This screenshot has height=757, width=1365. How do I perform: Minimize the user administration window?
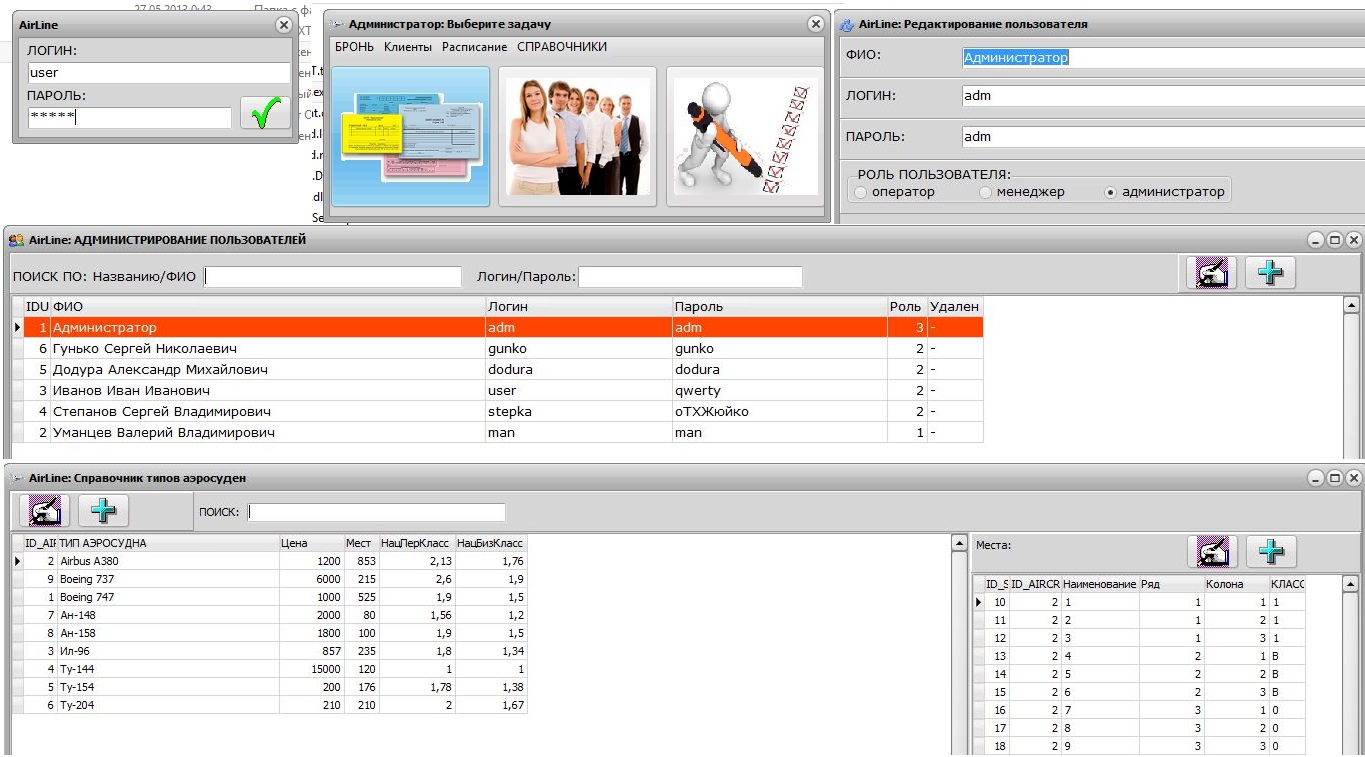tap(1316, 240)
